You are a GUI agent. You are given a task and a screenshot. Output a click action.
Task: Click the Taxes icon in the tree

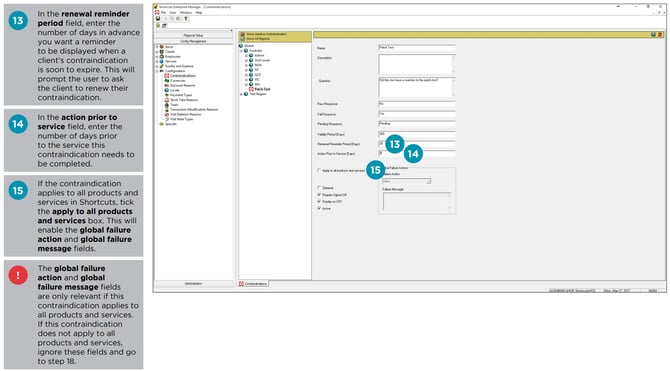[167, 105]
